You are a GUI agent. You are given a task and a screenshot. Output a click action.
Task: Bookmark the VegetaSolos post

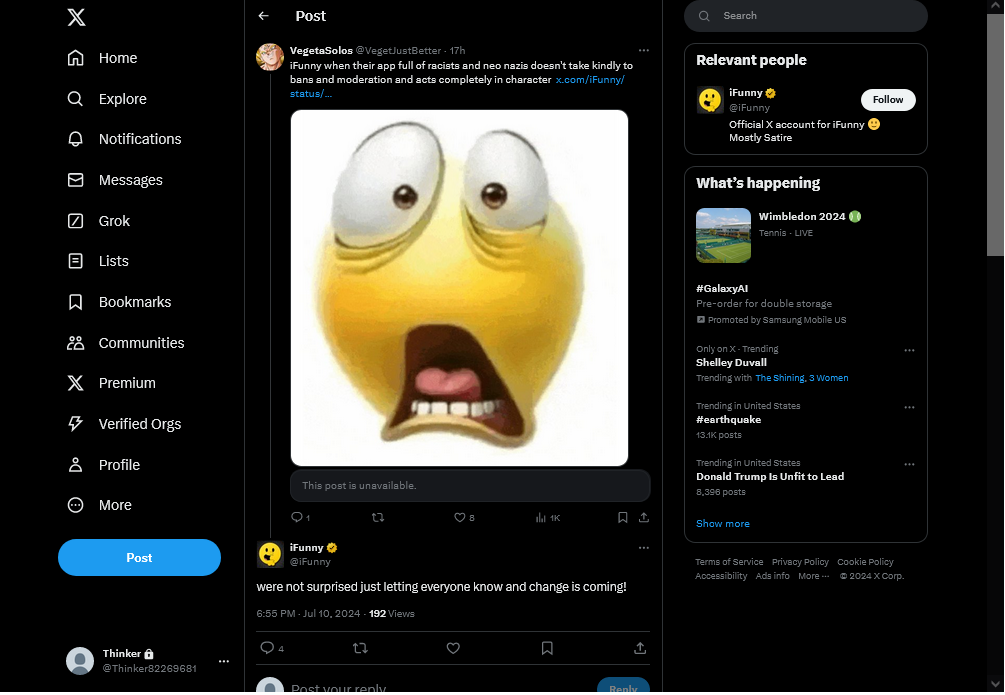[x=622, y=517]
